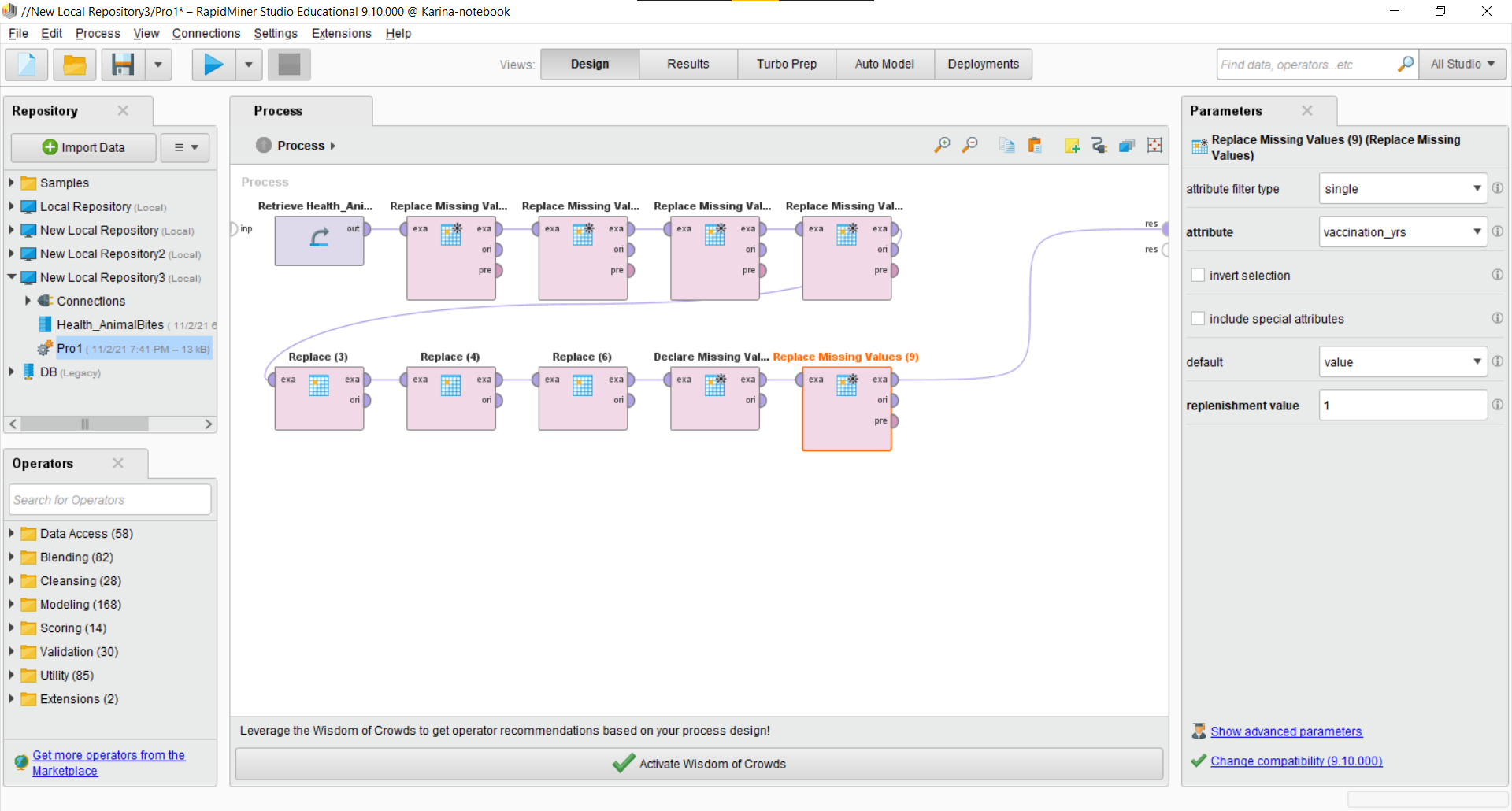Image resolution: width=1512 pixels, height=811 pixels.
Task: Expand the Cleansing (28) operator group
Action: [x=11, y=580]
